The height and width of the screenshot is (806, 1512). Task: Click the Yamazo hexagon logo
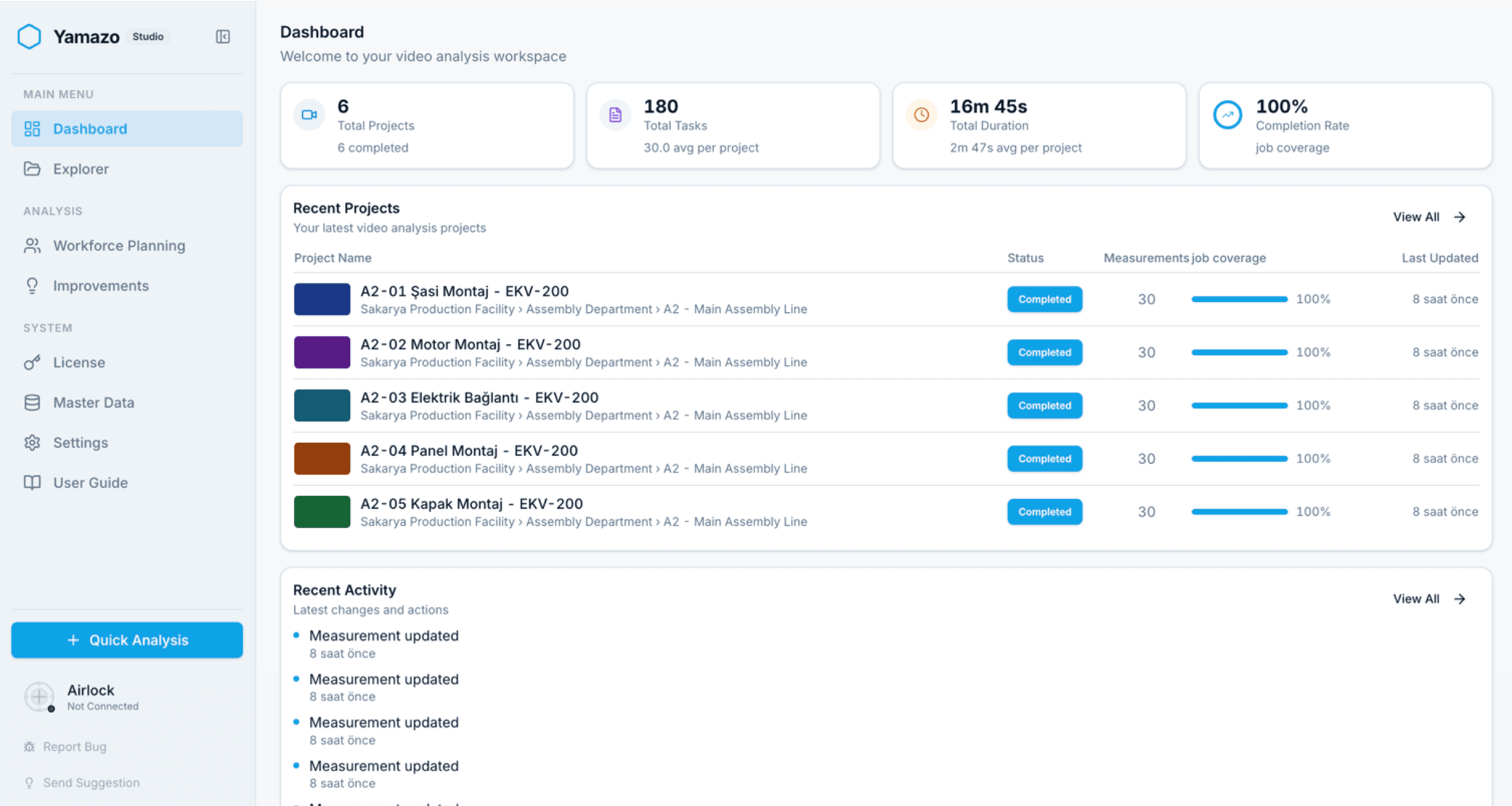29,36
